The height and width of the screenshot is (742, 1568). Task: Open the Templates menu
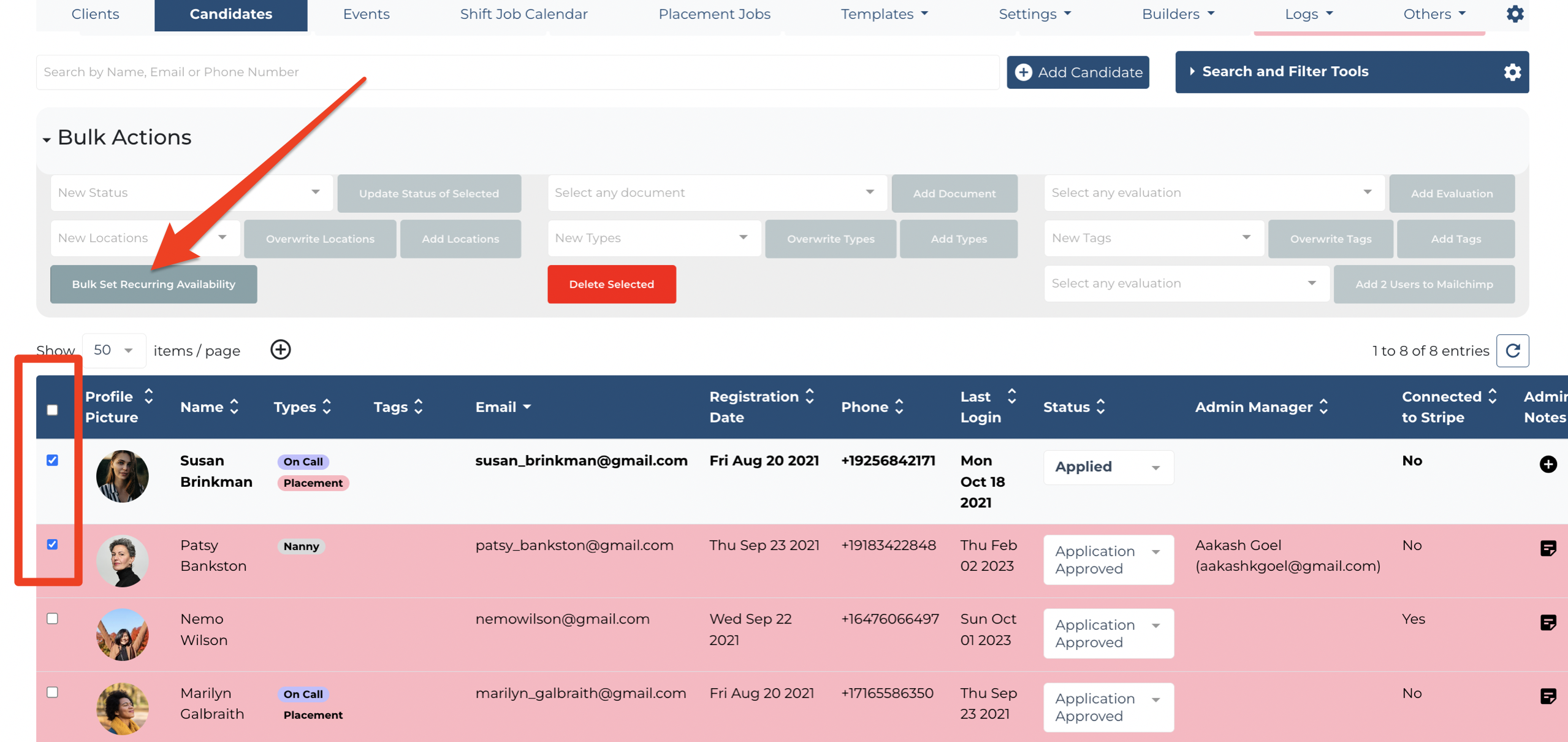tap(884, 14)
